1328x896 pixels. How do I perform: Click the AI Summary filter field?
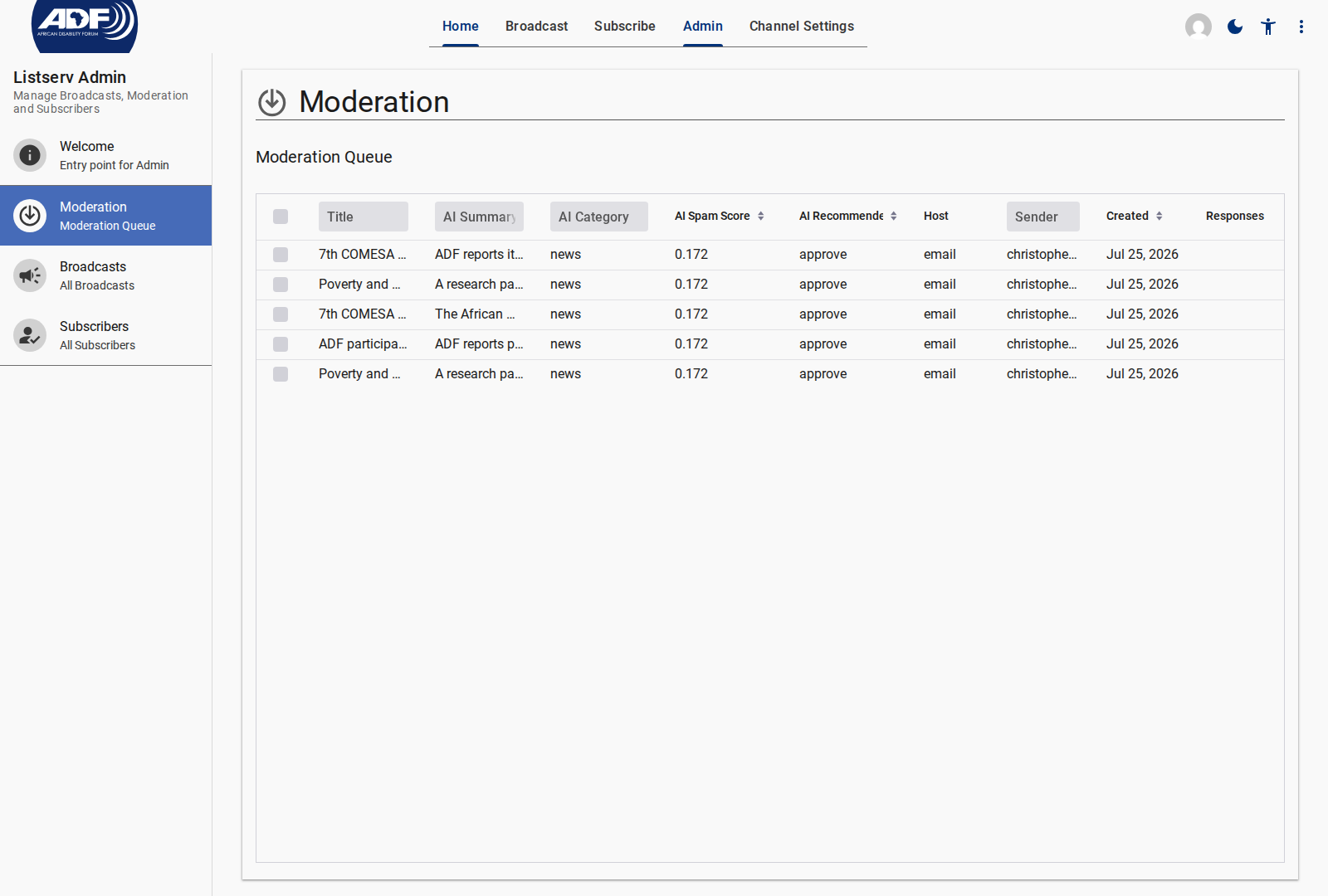(x=479, y=217)
